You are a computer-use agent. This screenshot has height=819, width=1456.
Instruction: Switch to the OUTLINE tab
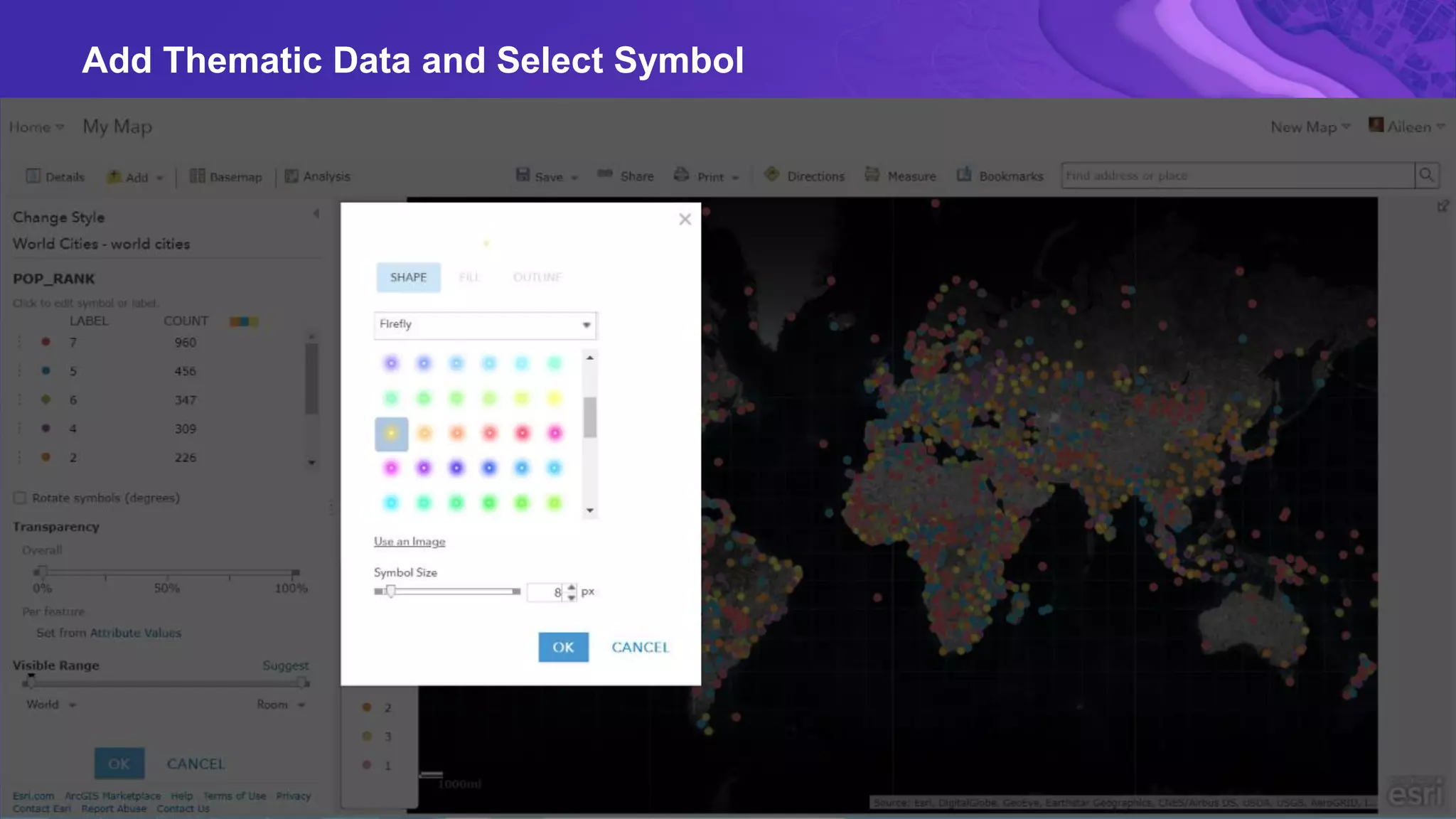[537, 277]
